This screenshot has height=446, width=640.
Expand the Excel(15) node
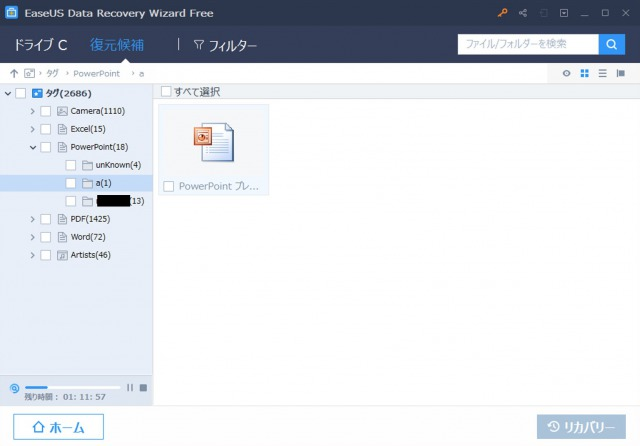point(33,129)
